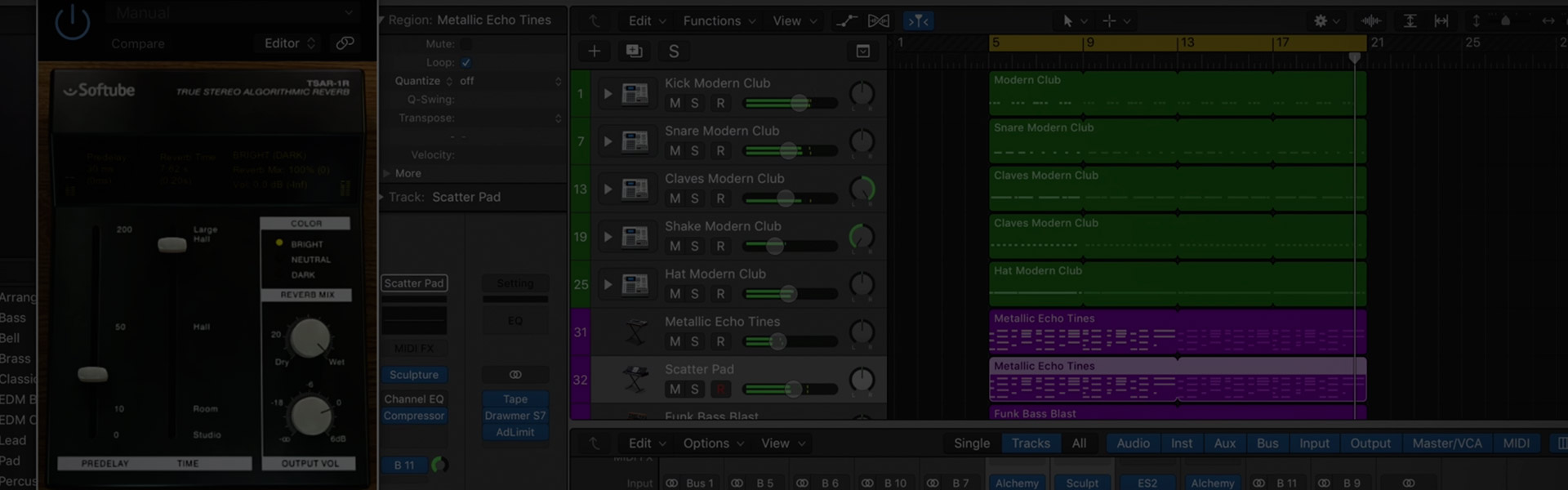
Task: Click the Flex show/hide icon
Action: point(879,21)
